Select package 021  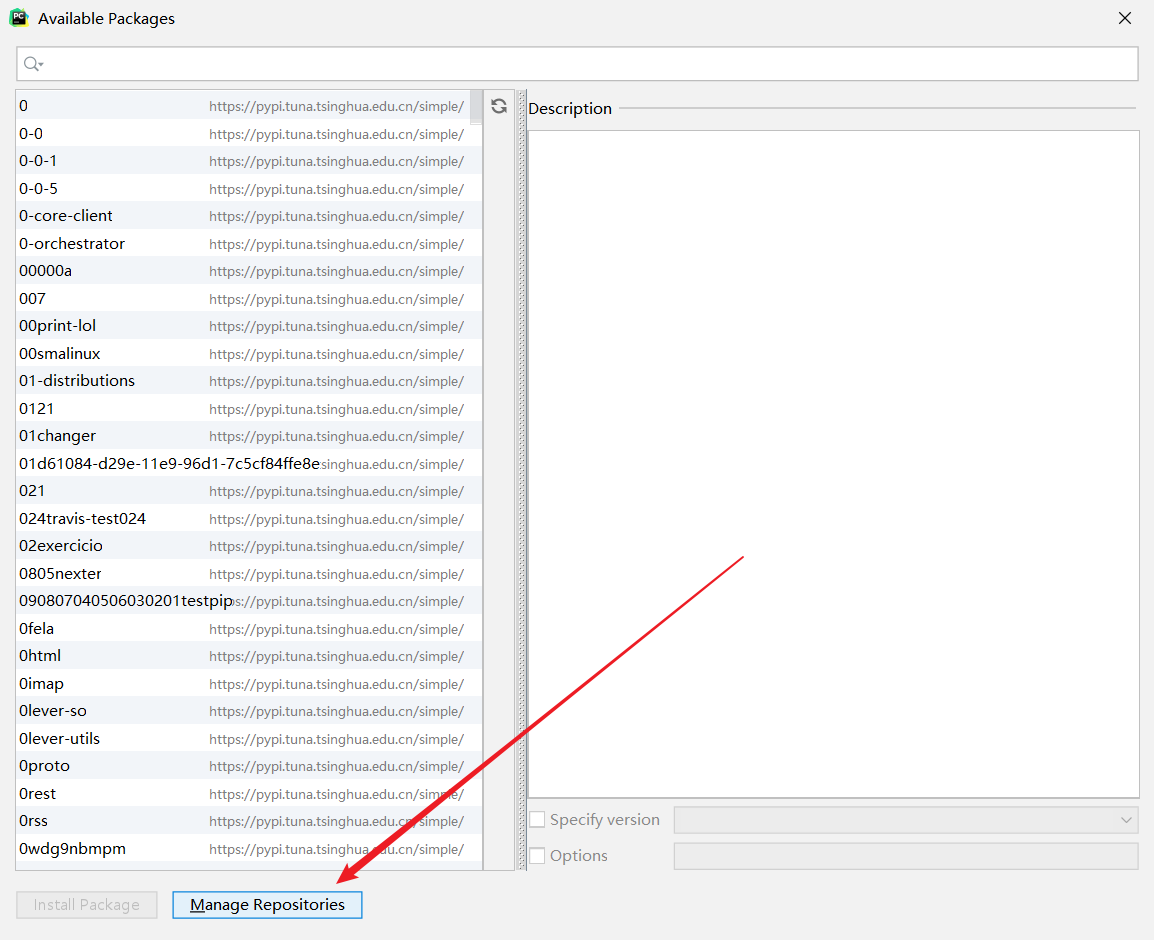tap(249, 490)
